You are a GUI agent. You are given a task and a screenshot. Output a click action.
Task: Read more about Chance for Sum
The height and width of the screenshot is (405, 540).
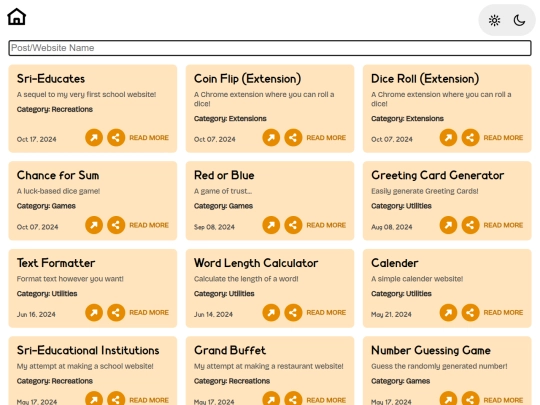[149, 225]
